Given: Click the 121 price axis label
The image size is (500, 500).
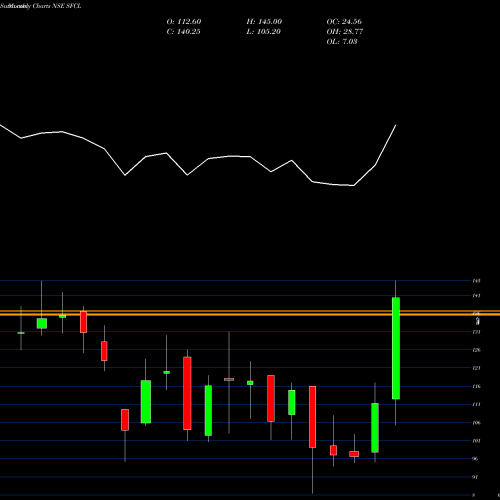Looking at the screenshot, I should (x=476, y=368).
